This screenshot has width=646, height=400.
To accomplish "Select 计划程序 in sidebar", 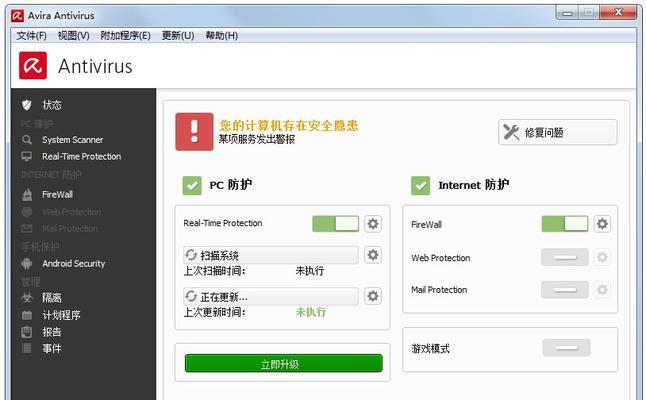I will click(x=61, y=316).
